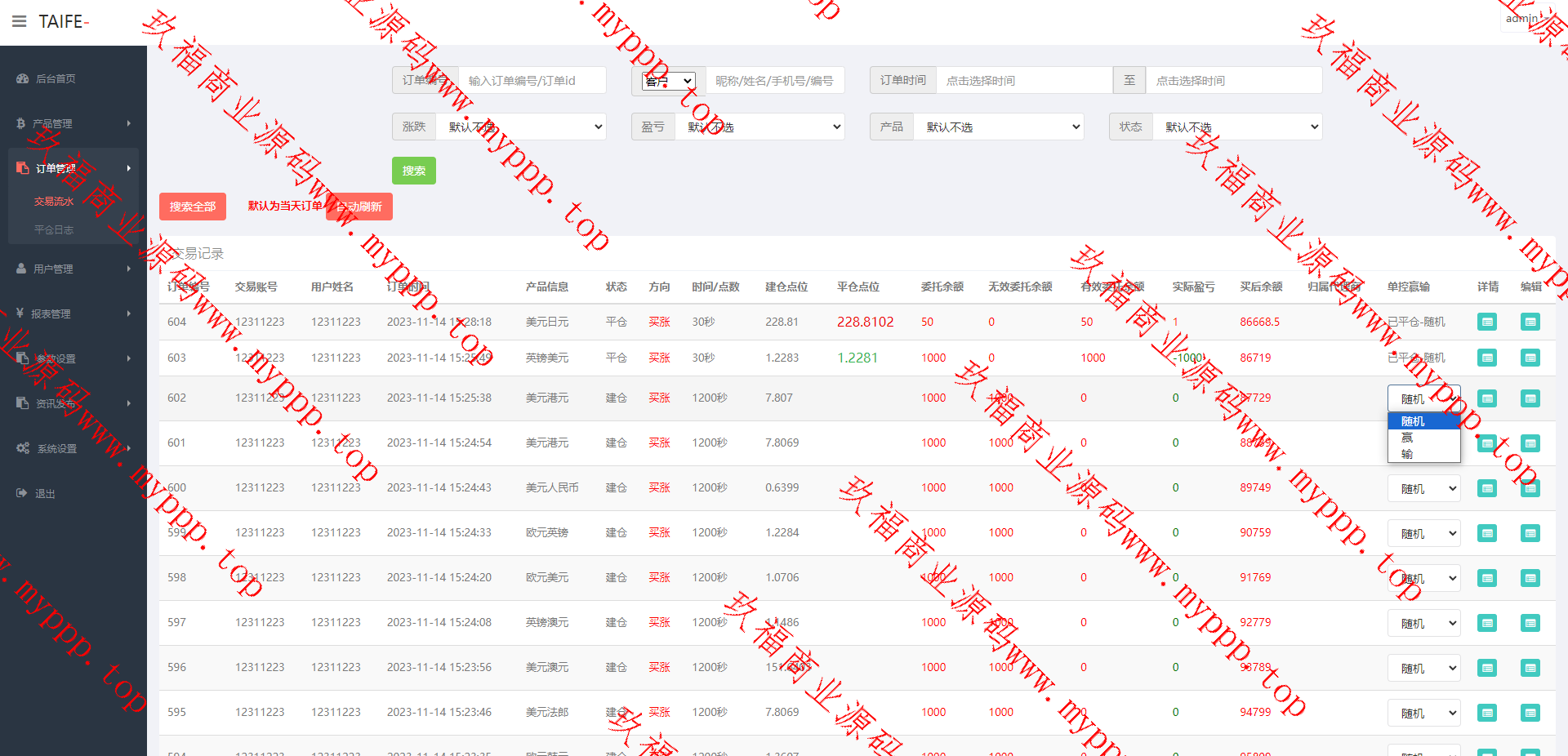Viewport: 1568px width, 756px height.
Task: Open edit icon for order 602
Action: tap(1530, 398)
